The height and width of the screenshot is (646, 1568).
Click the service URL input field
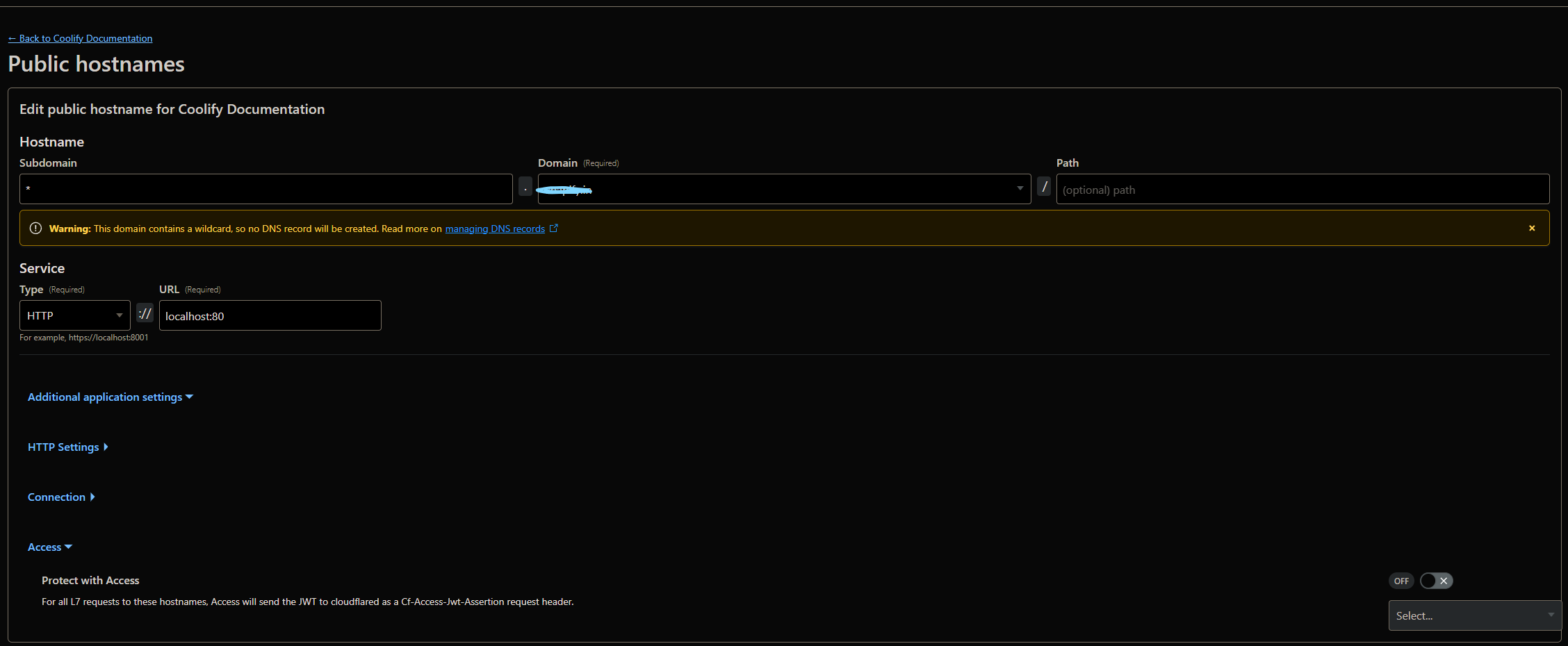270,315
